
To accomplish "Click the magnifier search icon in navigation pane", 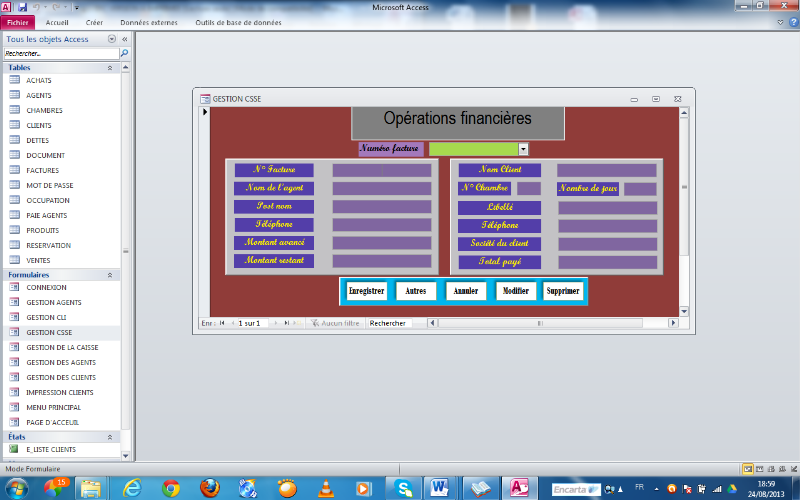I will (124, 53).
